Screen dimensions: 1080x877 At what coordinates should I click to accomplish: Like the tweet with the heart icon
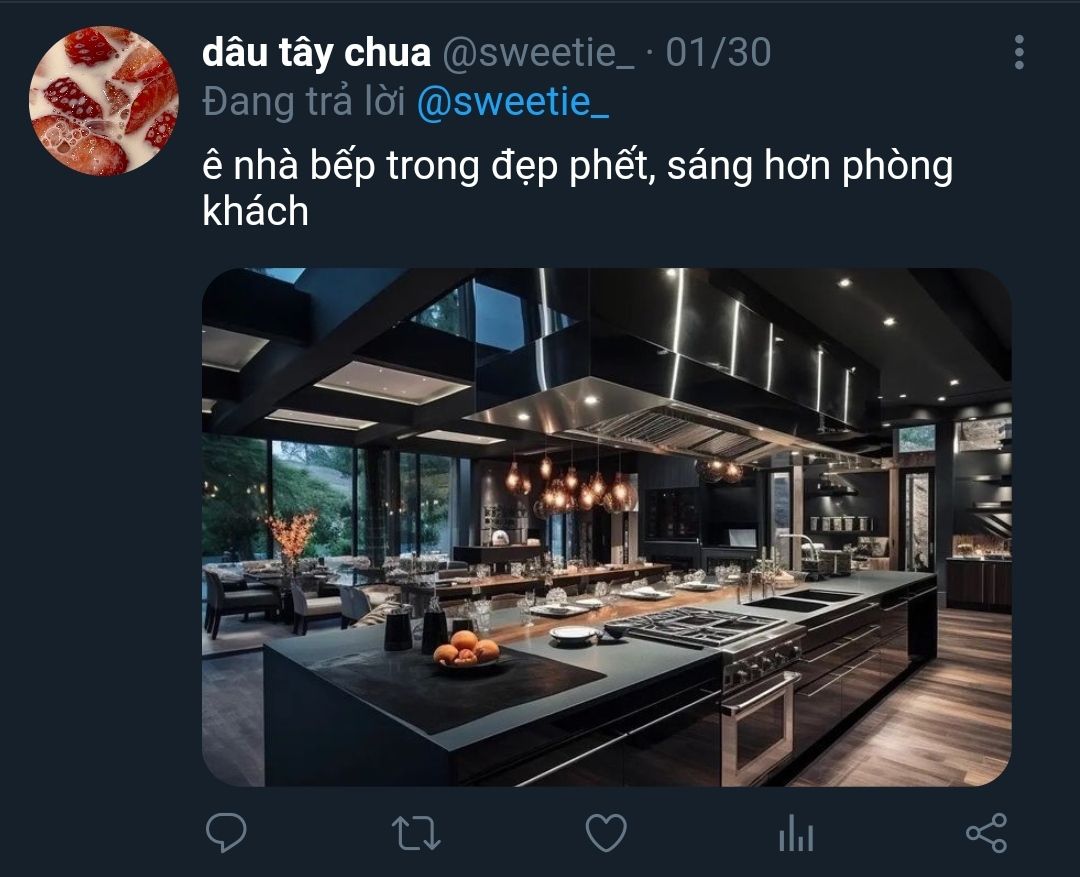(x=606, y=833)
